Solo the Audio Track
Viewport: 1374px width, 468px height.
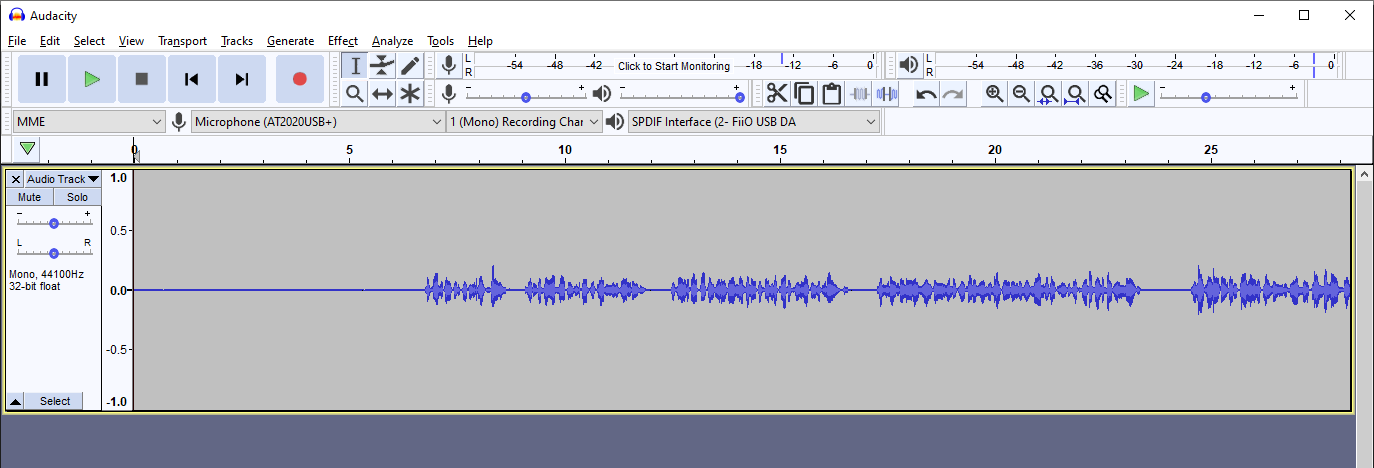77,197
